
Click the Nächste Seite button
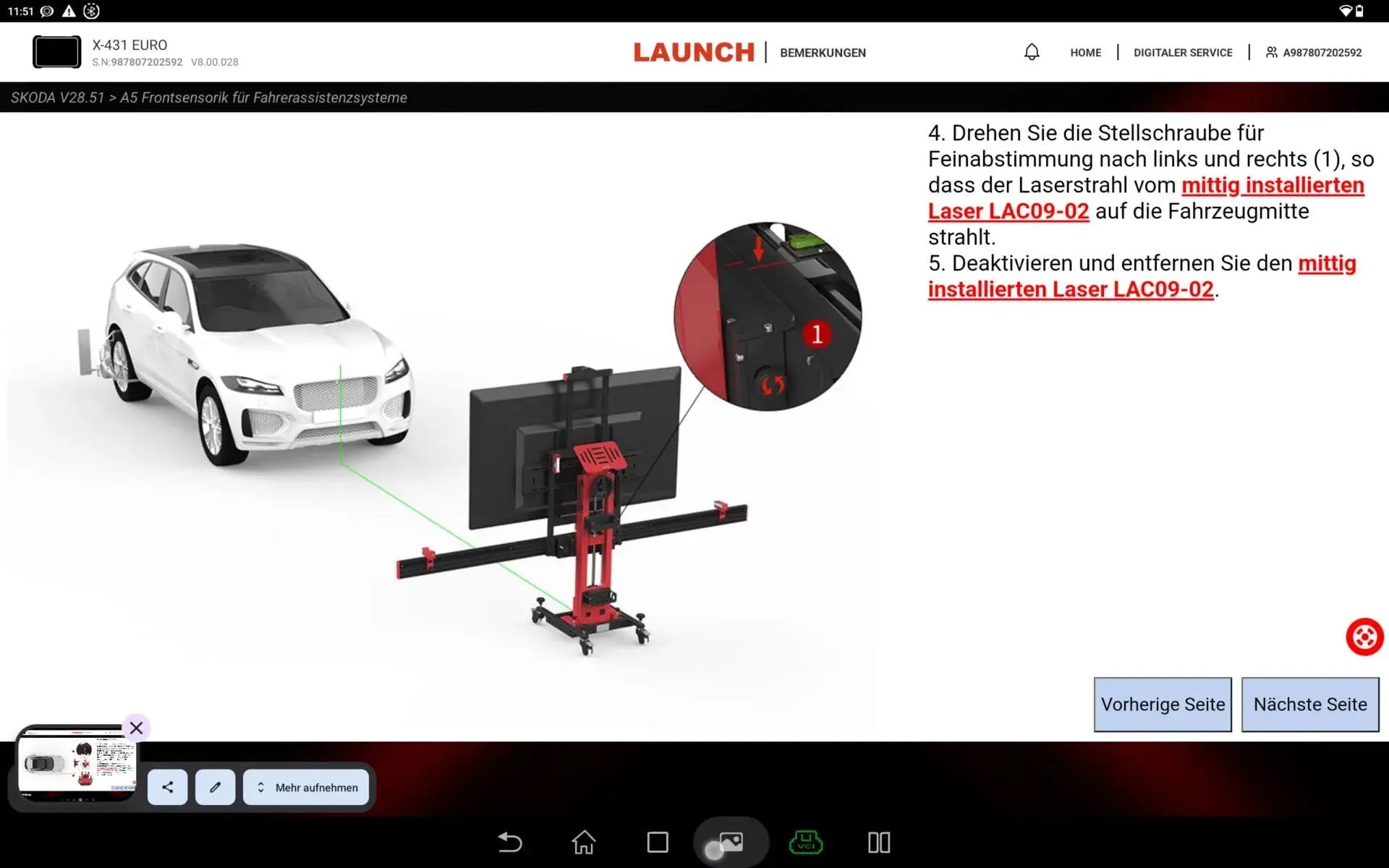tap(1309, 704)
